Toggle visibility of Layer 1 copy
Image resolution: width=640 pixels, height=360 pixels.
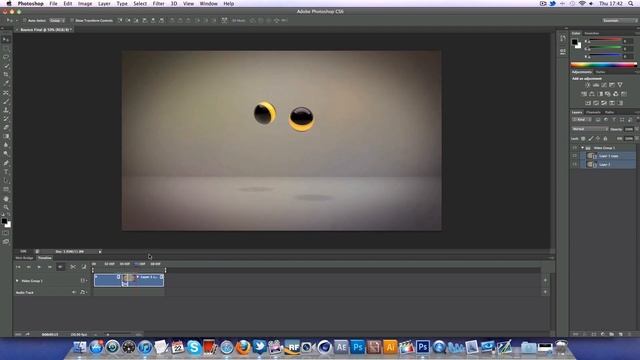pyautogui.click(x=575, y=156)
